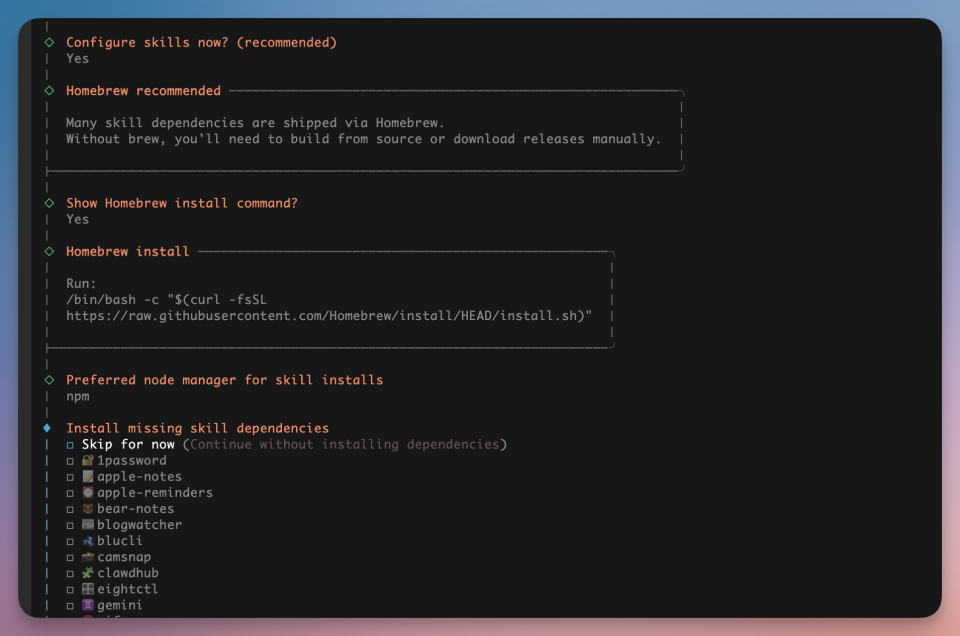Select the 'apple-reminders' list entry text
The image size is (960, 636).
155,492
